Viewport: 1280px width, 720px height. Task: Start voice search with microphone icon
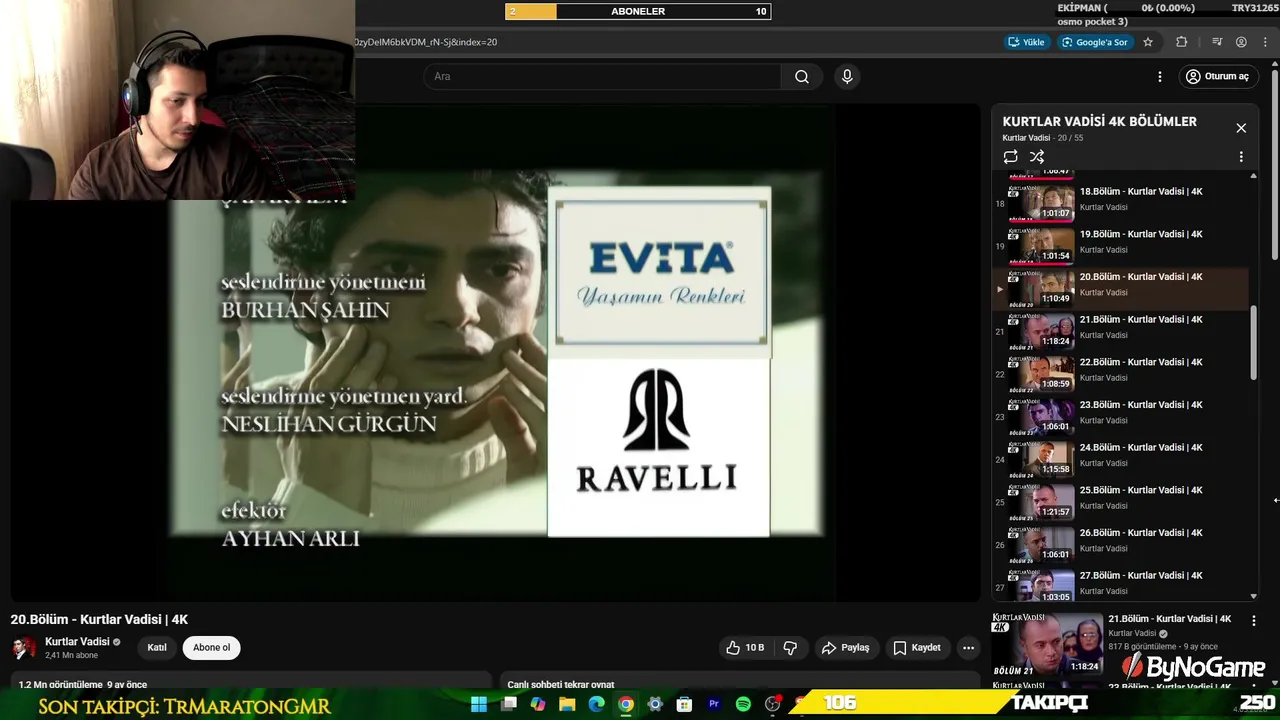[847, 77]
